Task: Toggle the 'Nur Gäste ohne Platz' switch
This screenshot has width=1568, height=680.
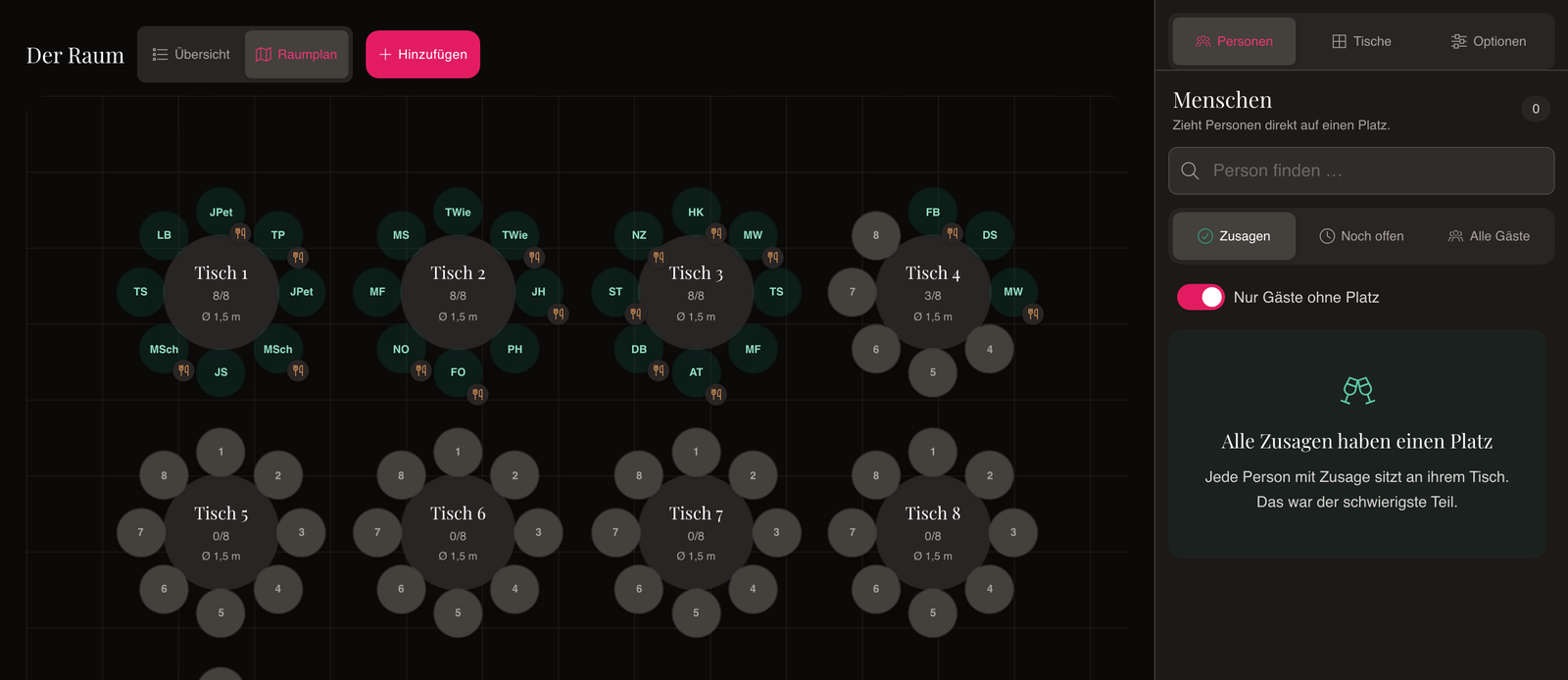Action: 1200,297
